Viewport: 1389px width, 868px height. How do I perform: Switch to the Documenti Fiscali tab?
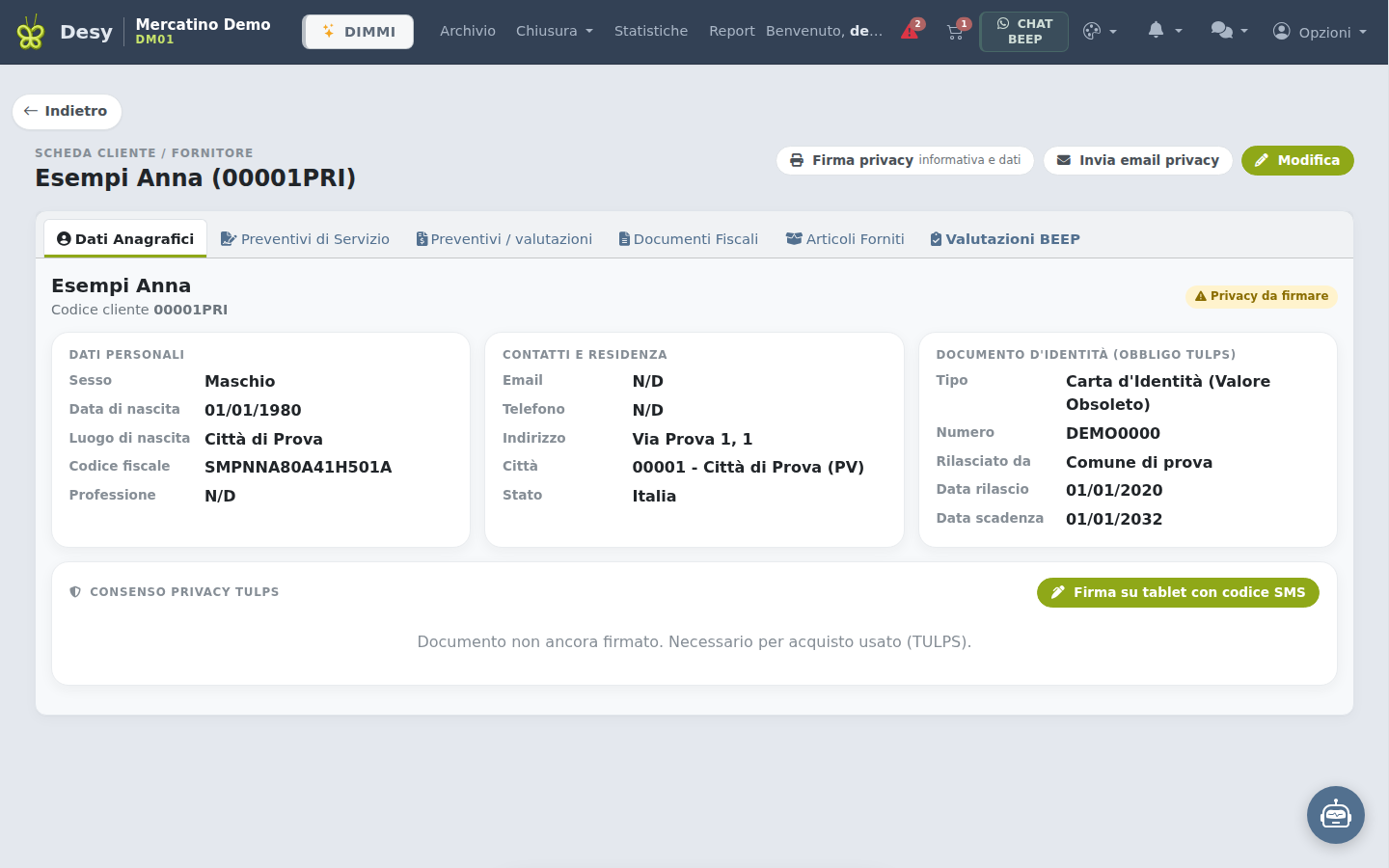tap(689, 239)
